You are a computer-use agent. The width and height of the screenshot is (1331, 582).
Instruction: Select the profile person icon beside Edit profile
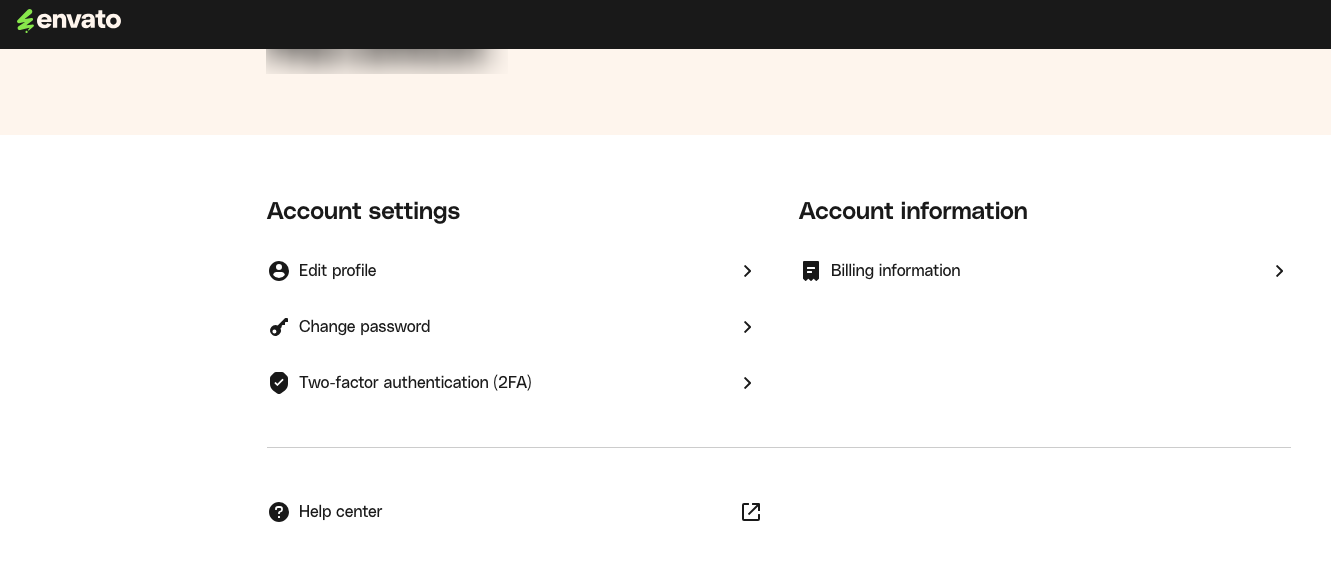(279, 270)
